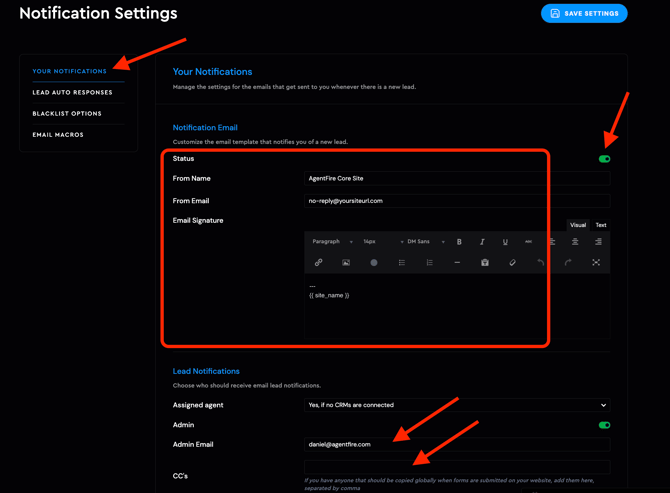Disable the Notification Email status toggle
This screenshot has height=493, width=670.
click(x=604, y=159)
